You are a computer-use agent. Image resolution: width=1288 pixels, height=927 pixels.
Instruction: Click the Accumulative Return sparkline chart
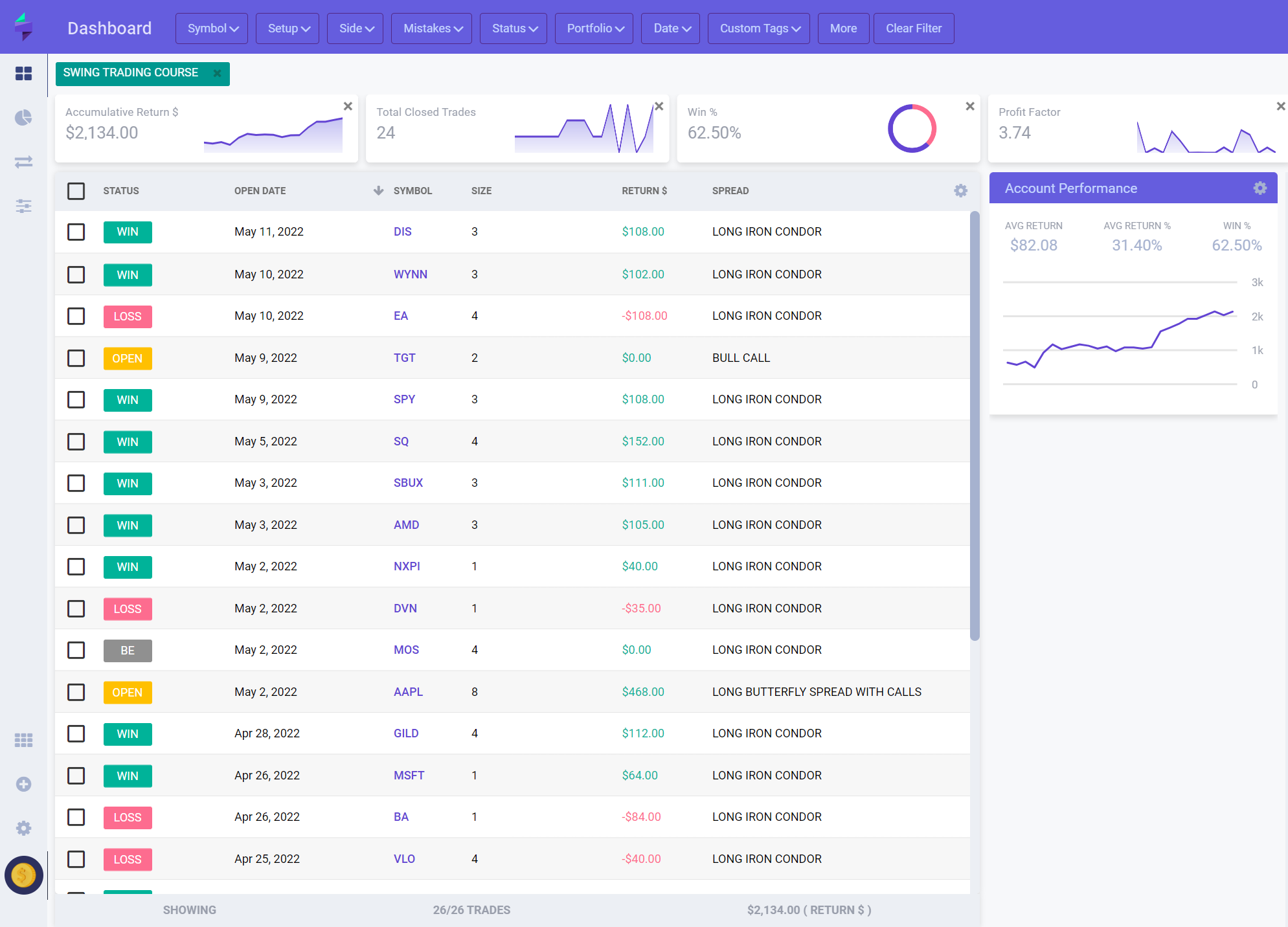pos(273,135)
